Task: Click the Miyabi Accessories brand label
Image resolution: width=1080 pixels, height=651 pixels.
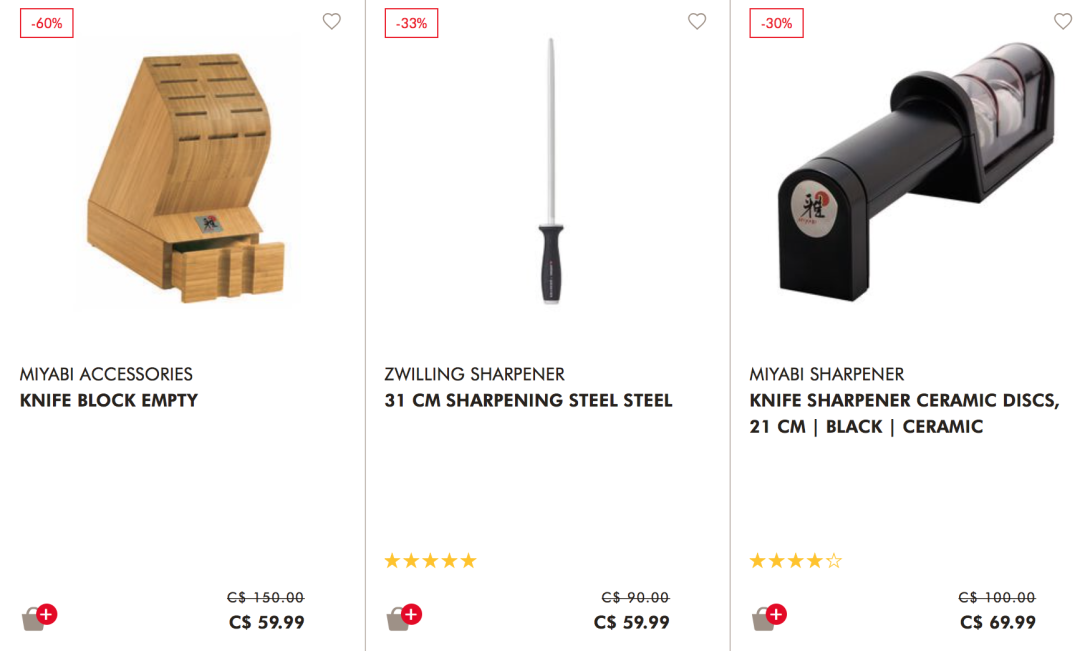Action: pyautogui.click(x=106, y=375)
